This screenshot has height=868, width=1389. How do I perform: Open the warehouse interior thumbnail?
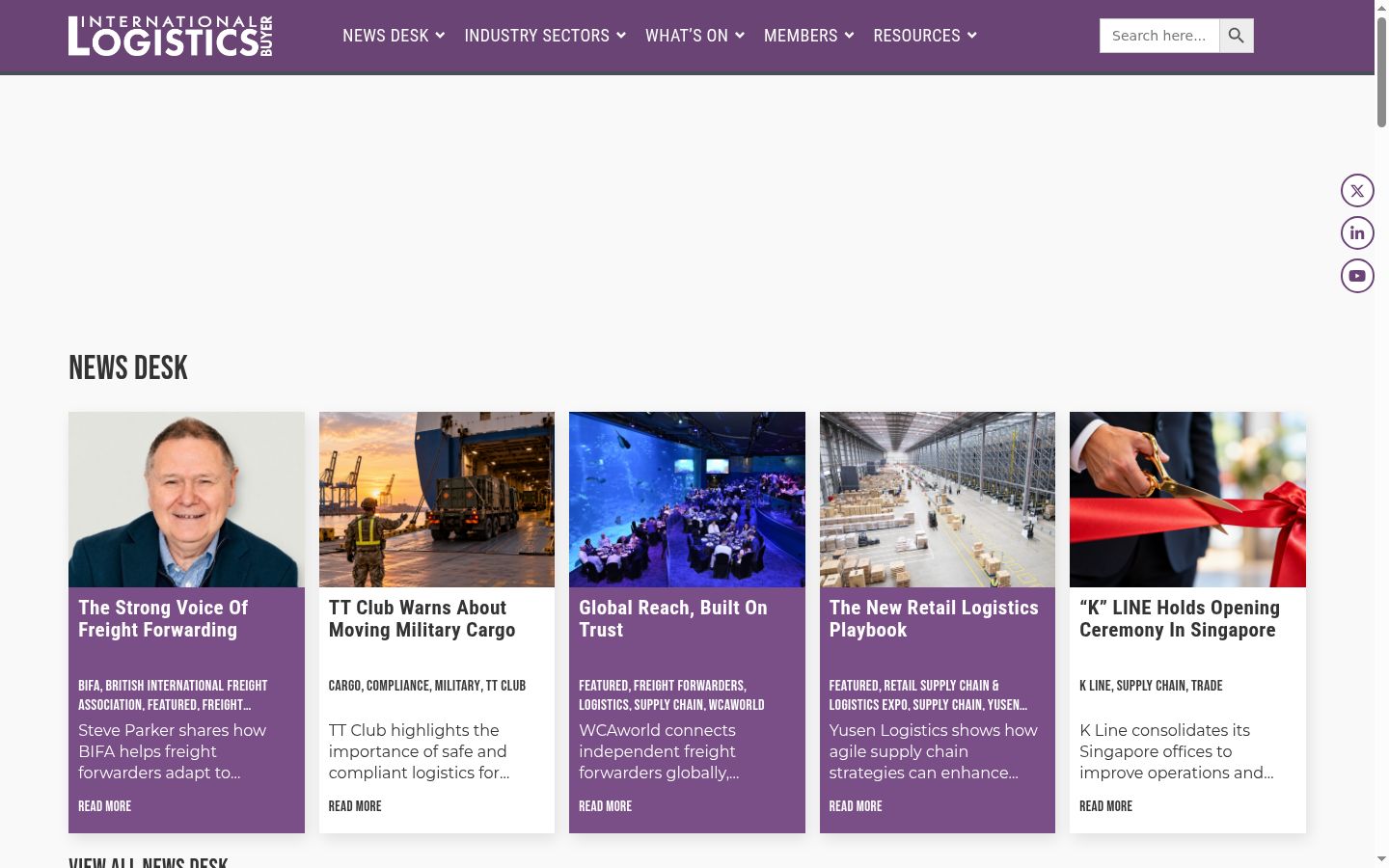(x=938, y=500)
